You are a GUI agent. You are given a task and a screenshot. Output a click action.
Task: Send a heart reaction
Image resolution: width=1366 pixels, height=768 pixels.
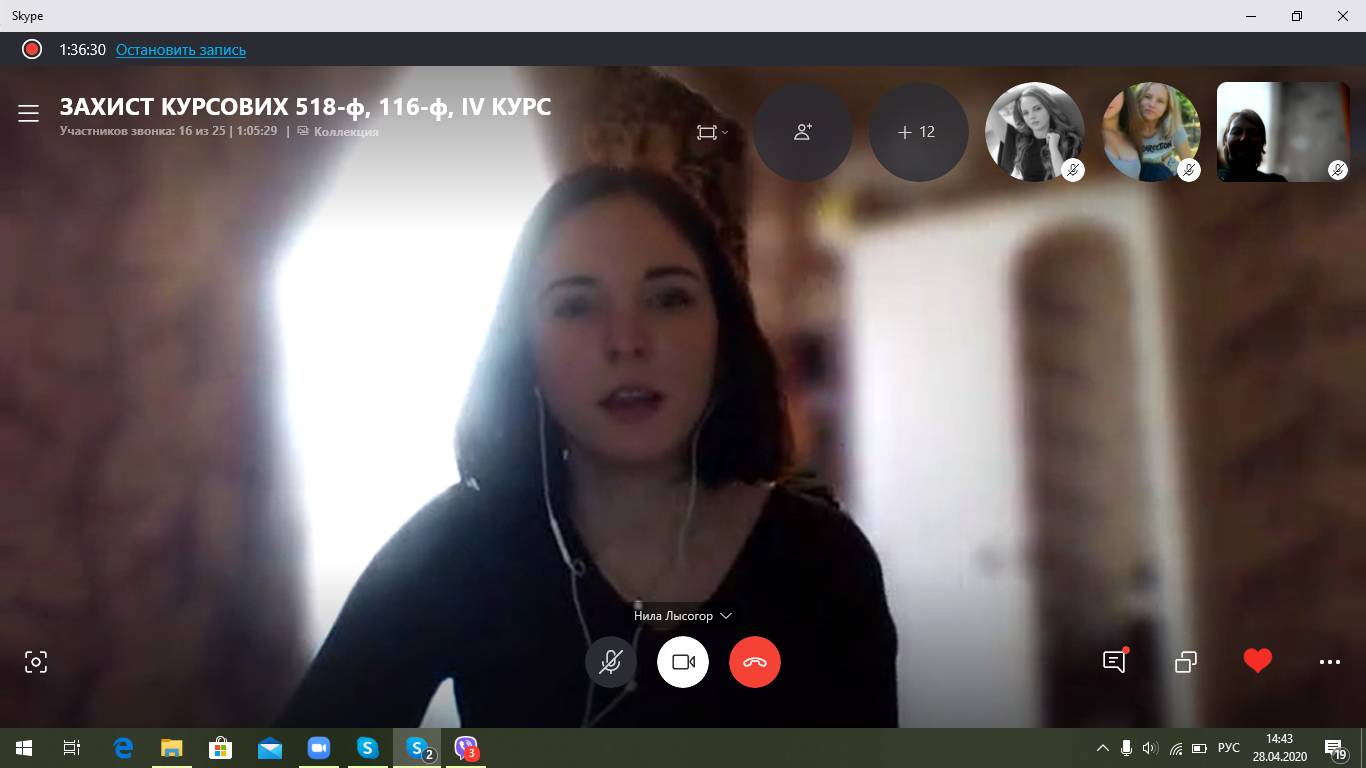pos(1257,661)
